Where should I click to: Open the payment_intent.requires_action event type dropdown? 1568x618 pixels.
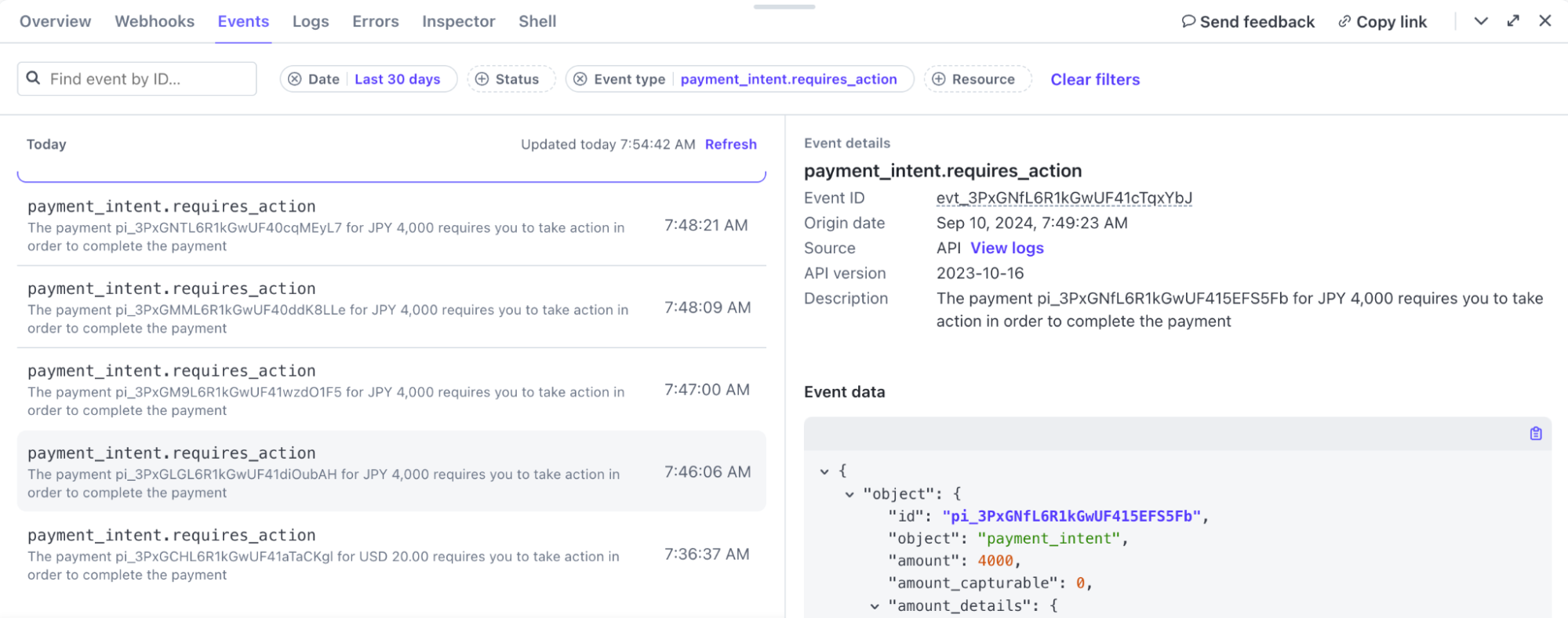(788, 79)
